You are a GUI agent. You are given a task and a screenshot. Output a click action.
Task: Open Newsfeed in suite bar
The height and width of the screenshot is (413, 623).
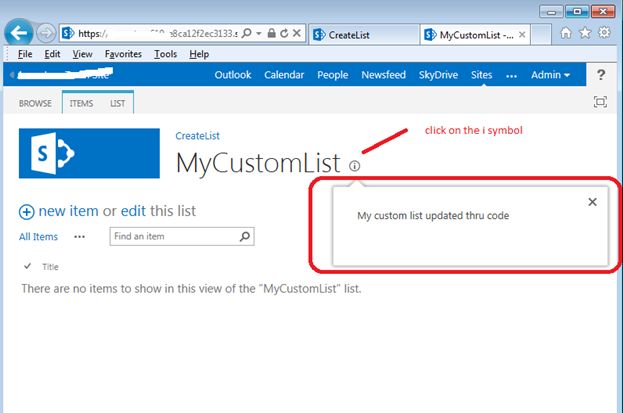[x=383, y=75]
